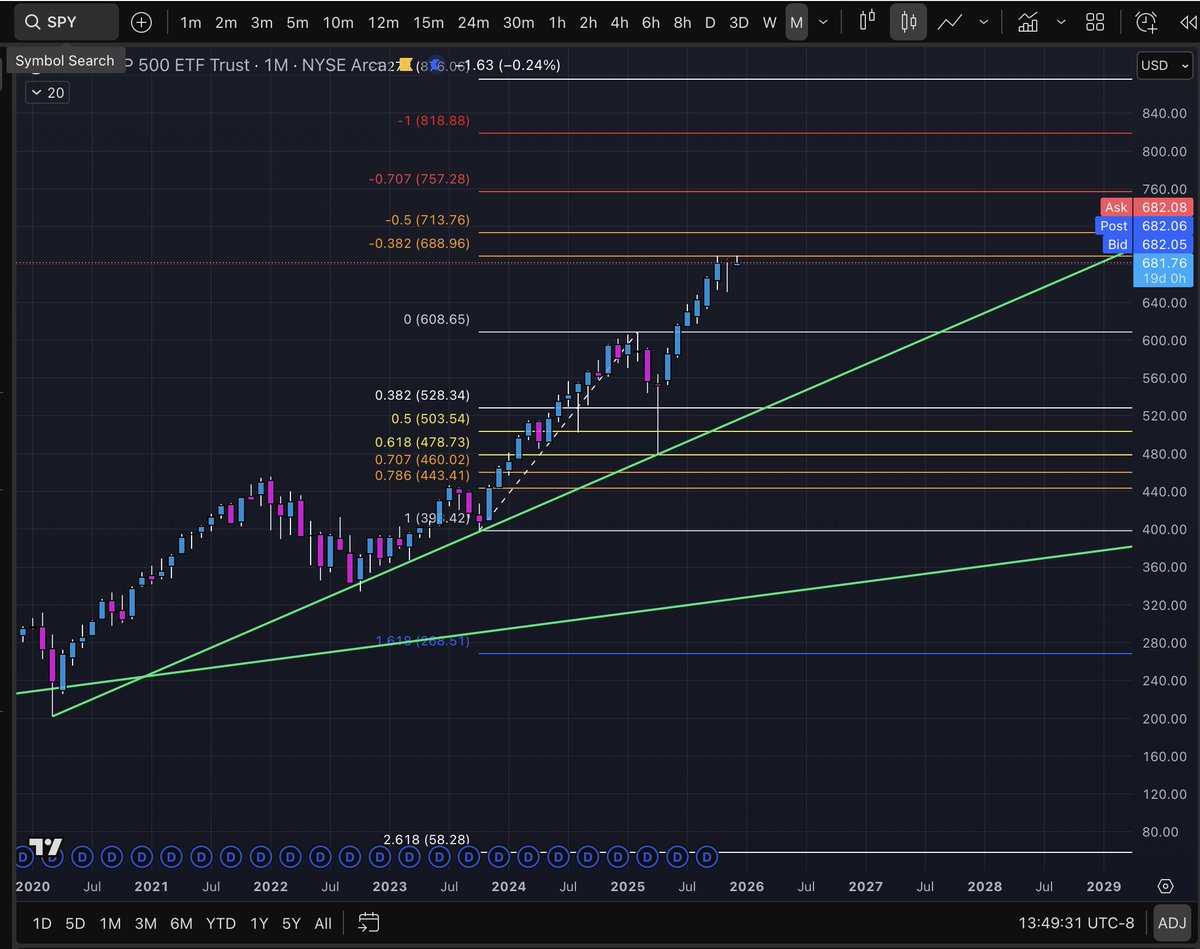Viewport: 1200px width, 949px height.
Task: Select the 15m interval
Action: pyautogui.click(x=428, y=22)
